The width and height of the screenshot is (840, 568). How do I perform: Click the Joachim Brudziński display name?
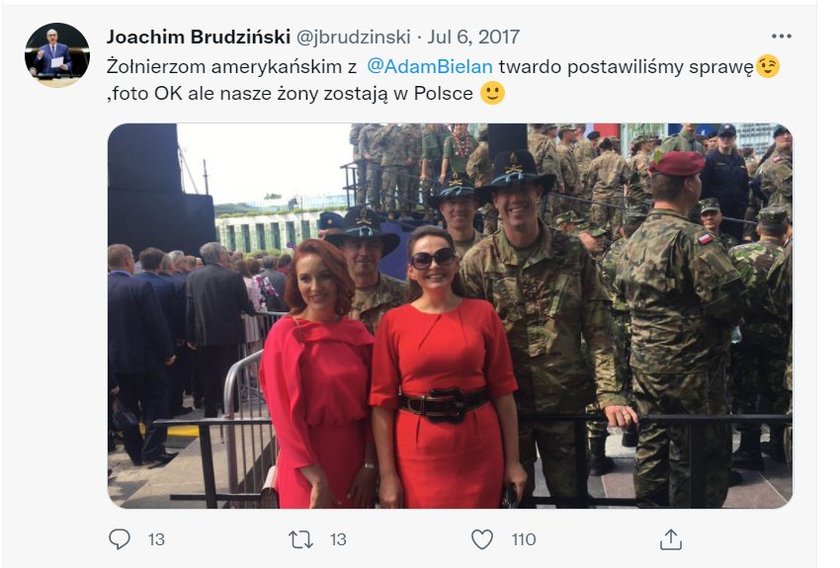(x=198, y=36)
